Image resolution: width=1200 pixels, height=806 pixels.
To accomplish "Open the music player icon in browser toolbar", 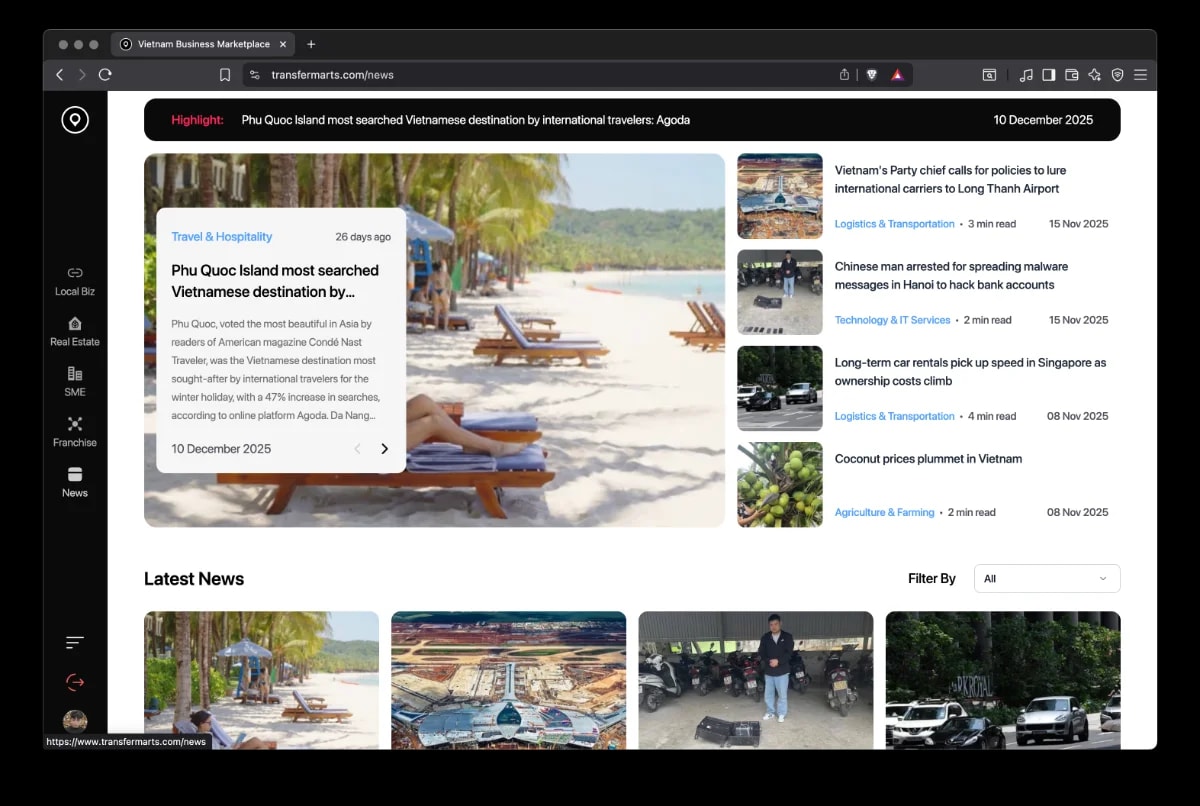I will (x=1026, y=74).
